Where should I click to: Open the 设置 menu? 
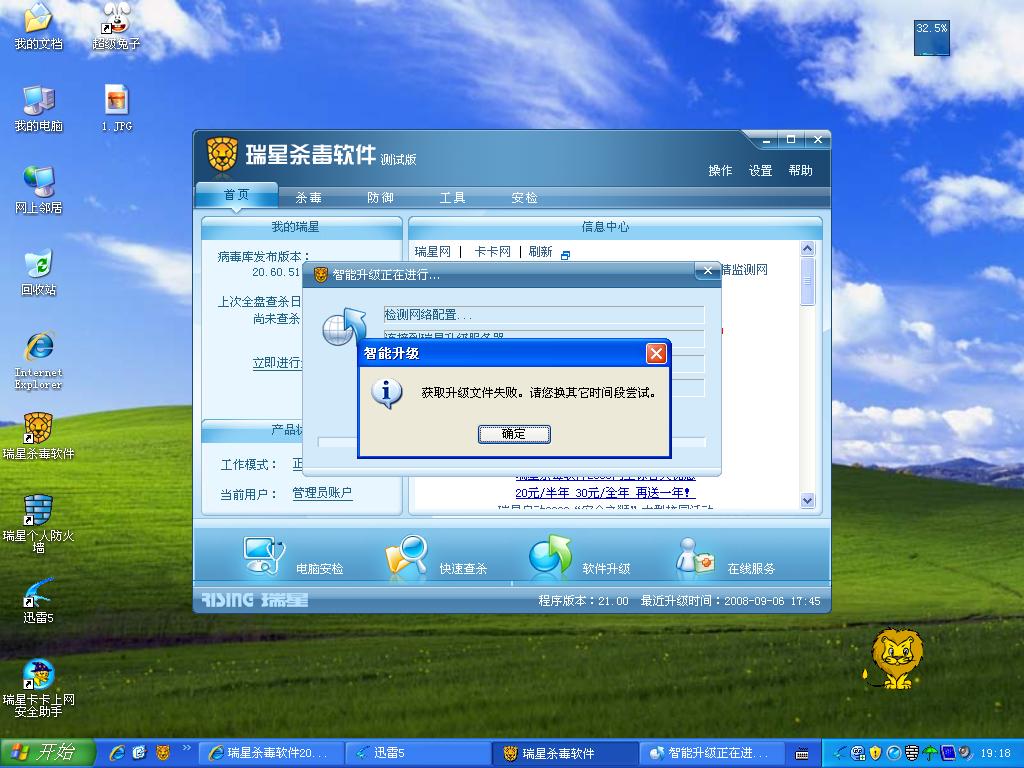(760, 170)
